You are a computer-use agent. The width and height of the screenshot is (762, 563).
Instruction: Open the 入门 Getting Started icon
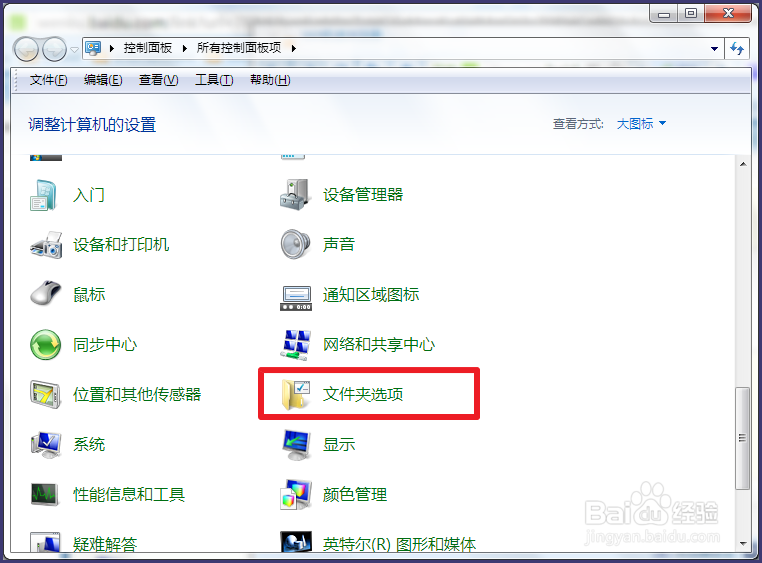(x=45, y=195)
